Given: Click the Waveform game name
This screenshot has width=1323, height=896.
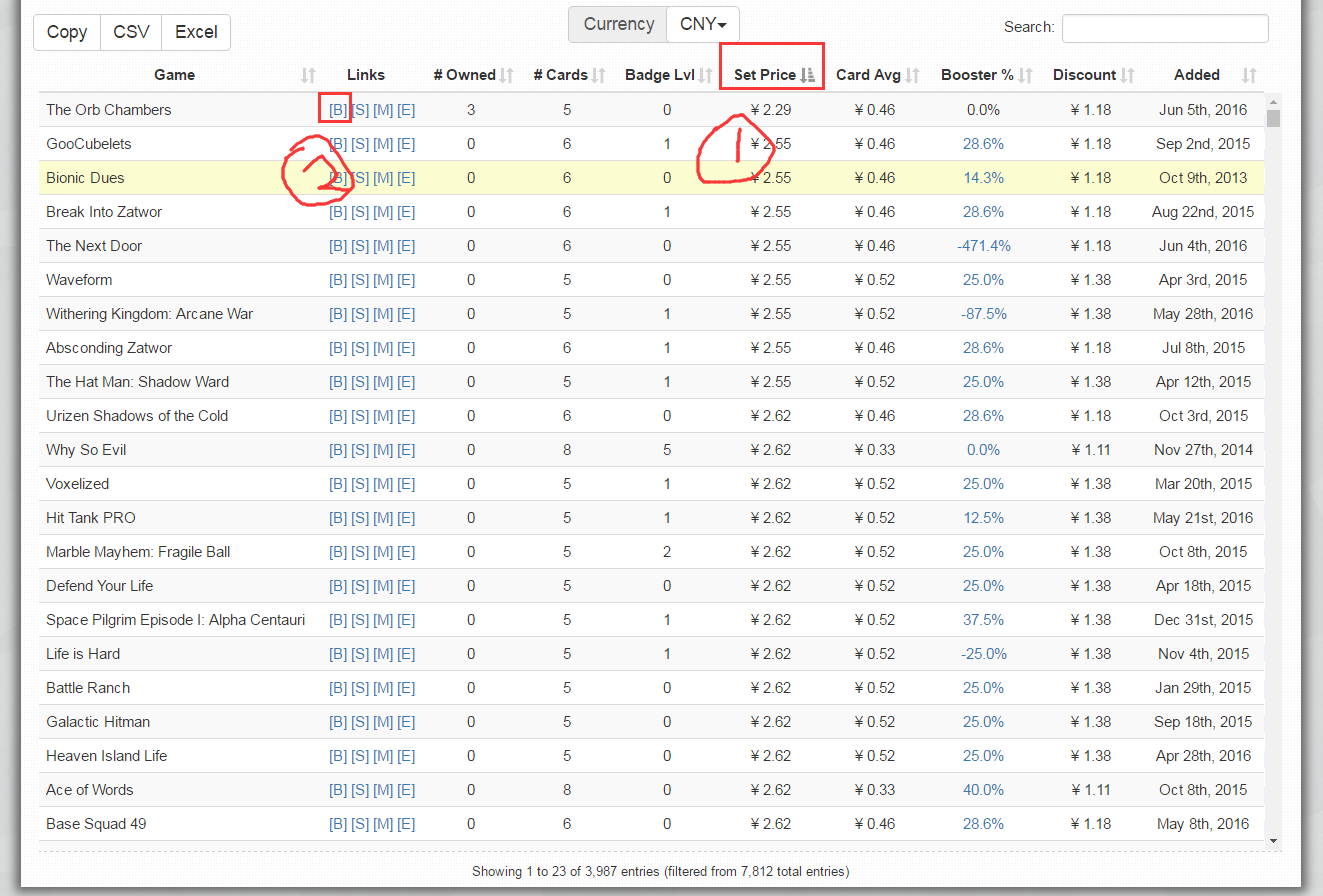Looking at the screenshot, I should 79,280.
